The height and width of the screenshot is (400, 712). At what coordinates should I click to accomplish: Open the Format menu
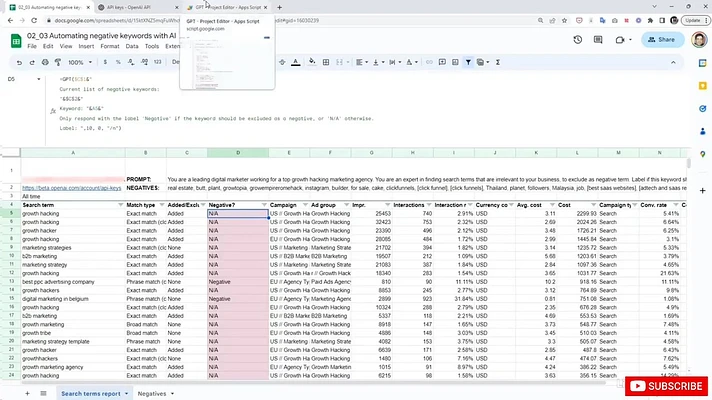point(109,46)
